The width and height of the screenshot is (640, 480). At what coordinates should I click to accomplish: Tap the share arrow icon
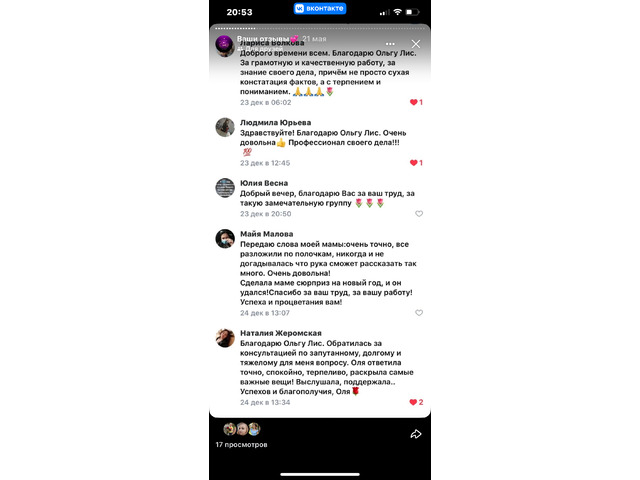416,434
